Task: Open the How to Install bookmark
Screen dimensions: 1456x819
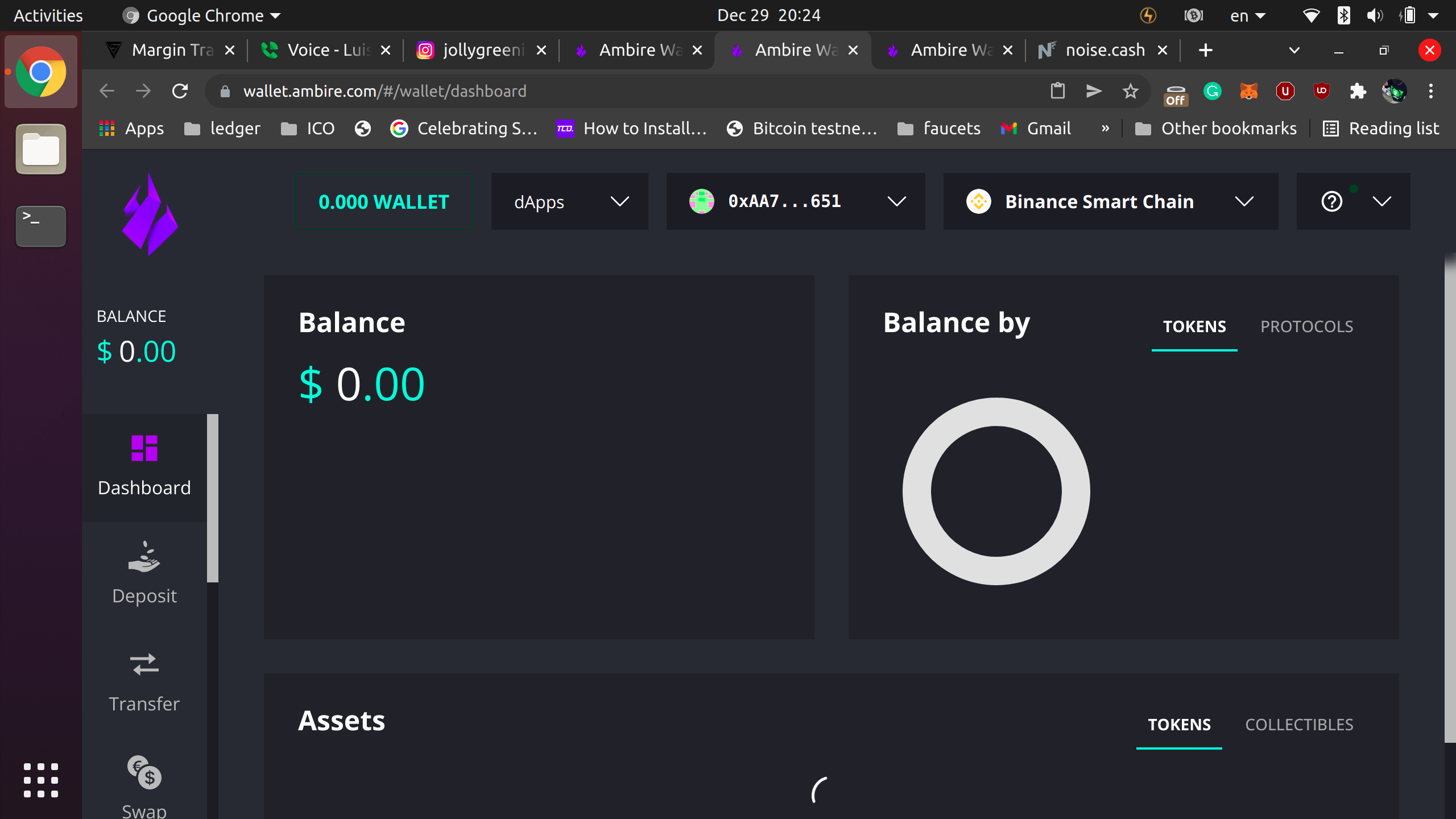Action: pos(631,129)
